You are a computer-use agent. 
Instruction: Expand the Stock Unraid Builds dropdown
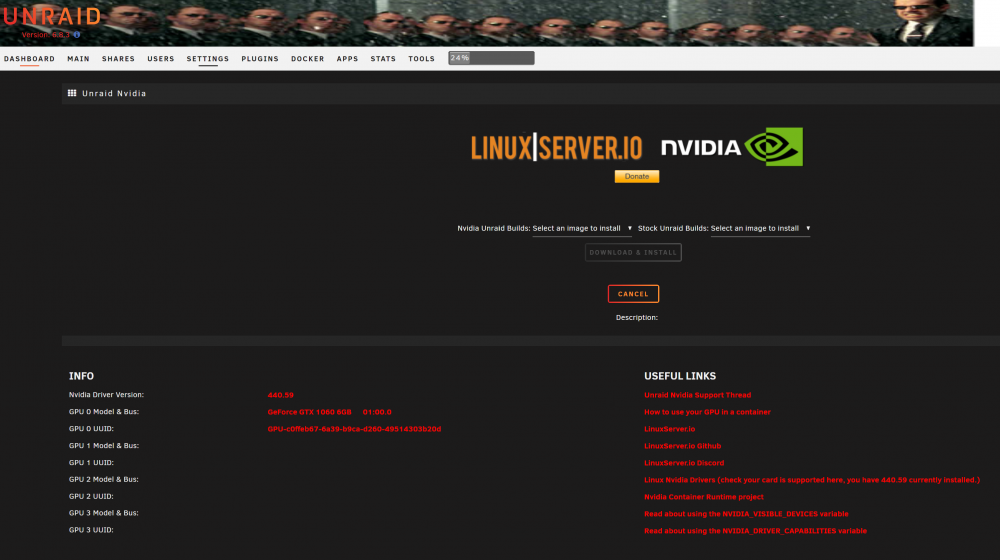(x=760, y=228)
